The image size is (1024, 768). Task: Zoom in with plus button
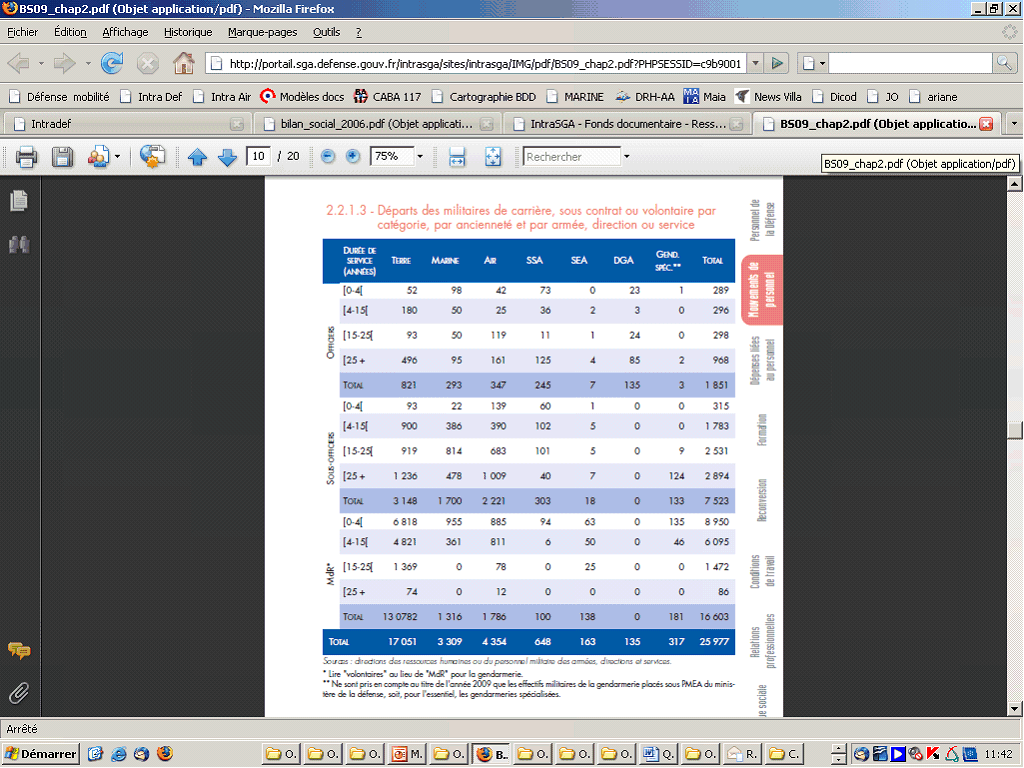click(x=353, y=157)
